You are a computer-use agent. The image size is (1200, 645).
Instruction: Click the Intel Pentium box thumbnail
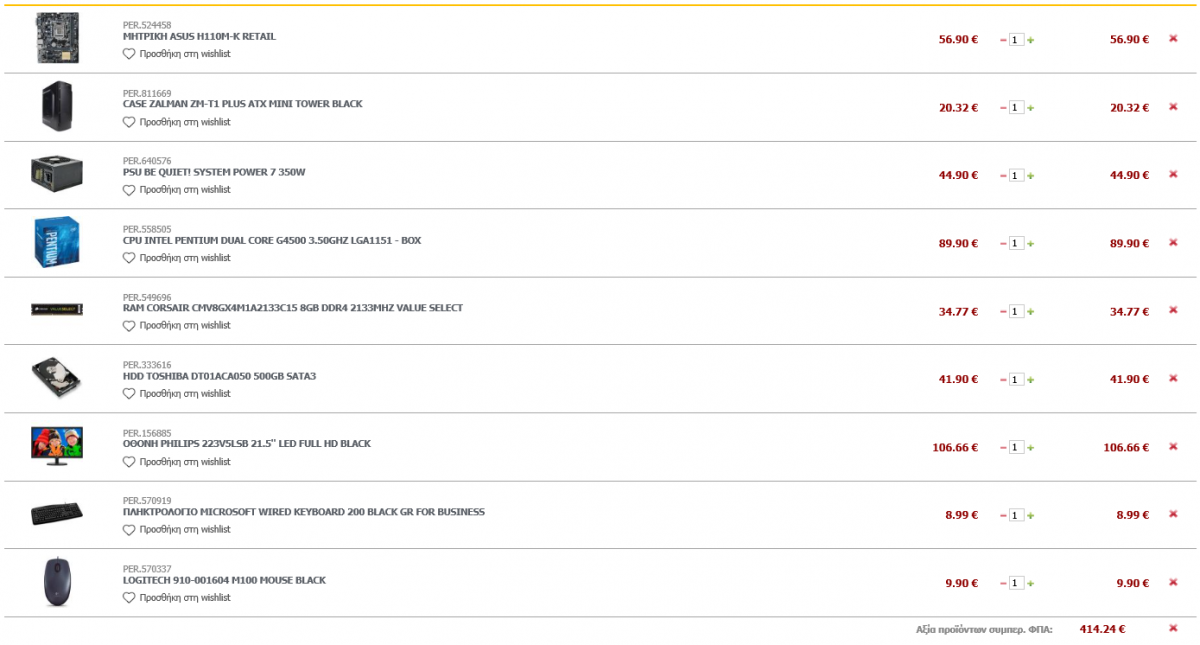pos(57,242)
